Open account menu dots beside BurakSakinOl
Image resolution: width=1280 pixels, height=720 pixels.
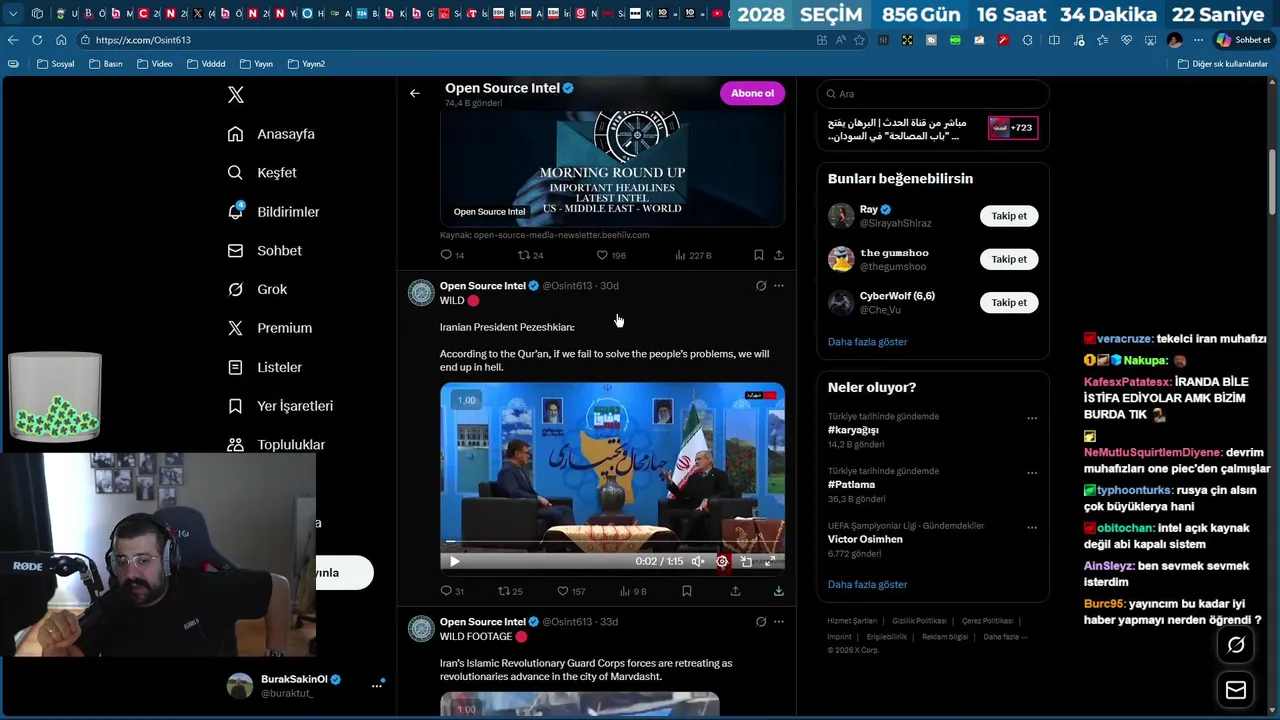click(x=377, y=685)
